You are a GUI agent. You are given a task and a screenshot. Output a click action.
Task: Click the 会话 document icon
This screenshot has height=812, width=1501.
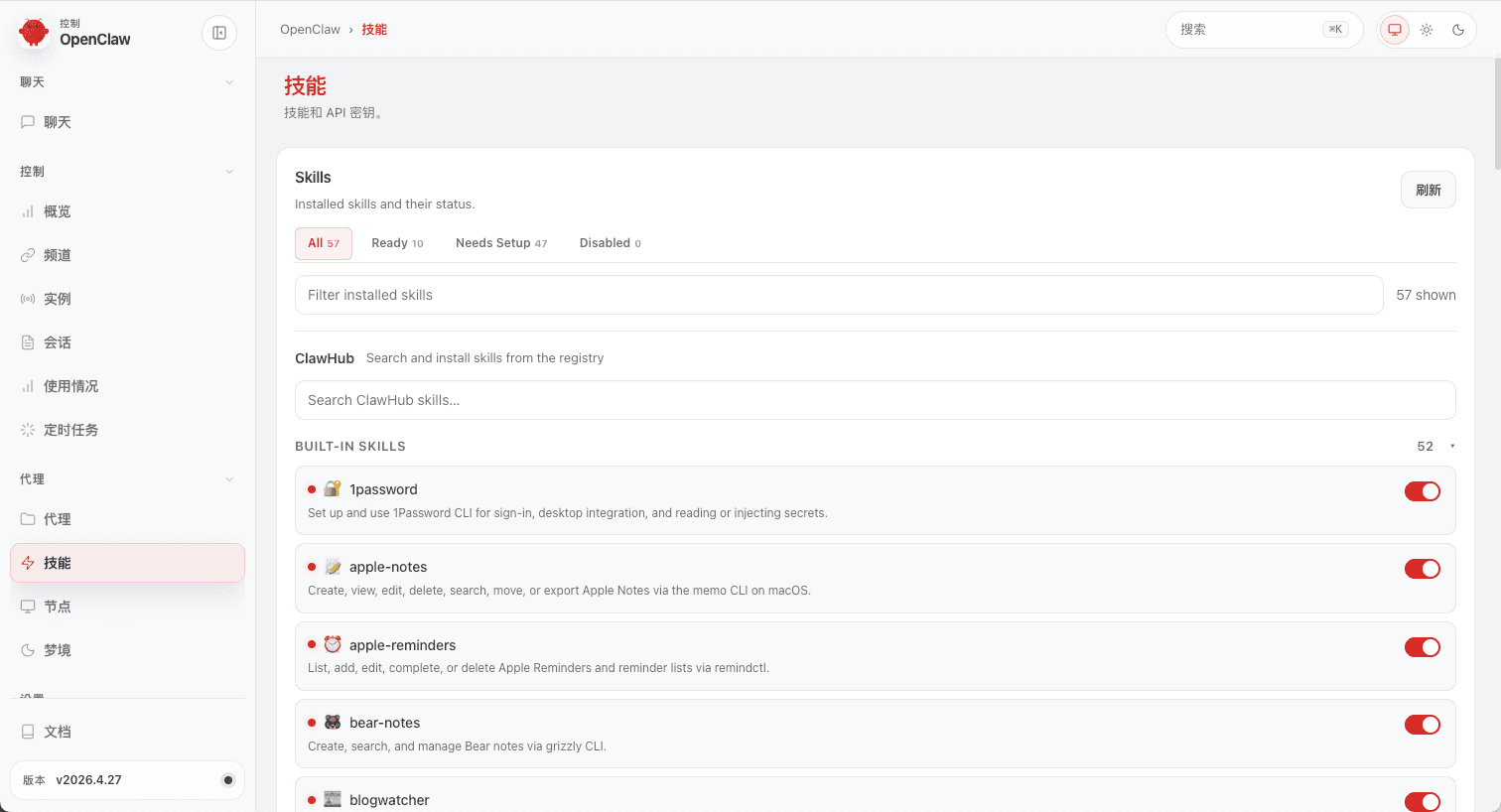tap(28, 342)
